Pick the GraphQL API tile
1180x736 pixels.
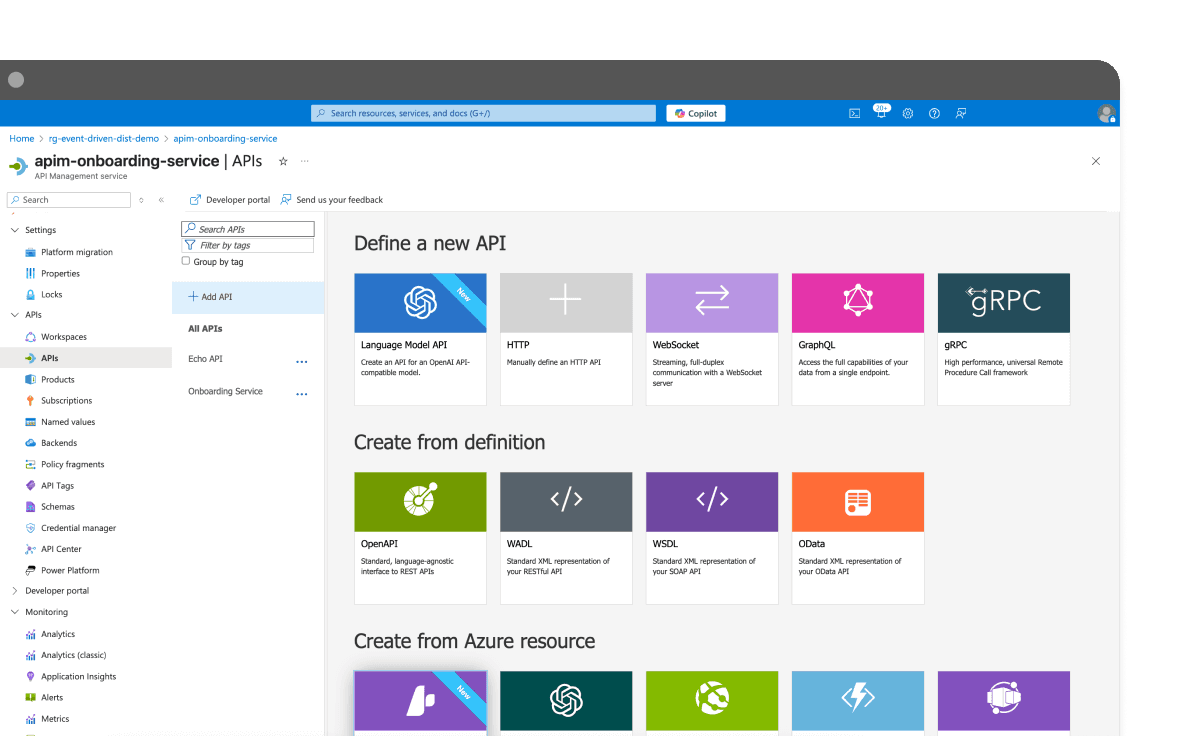(x=857, y=337)
